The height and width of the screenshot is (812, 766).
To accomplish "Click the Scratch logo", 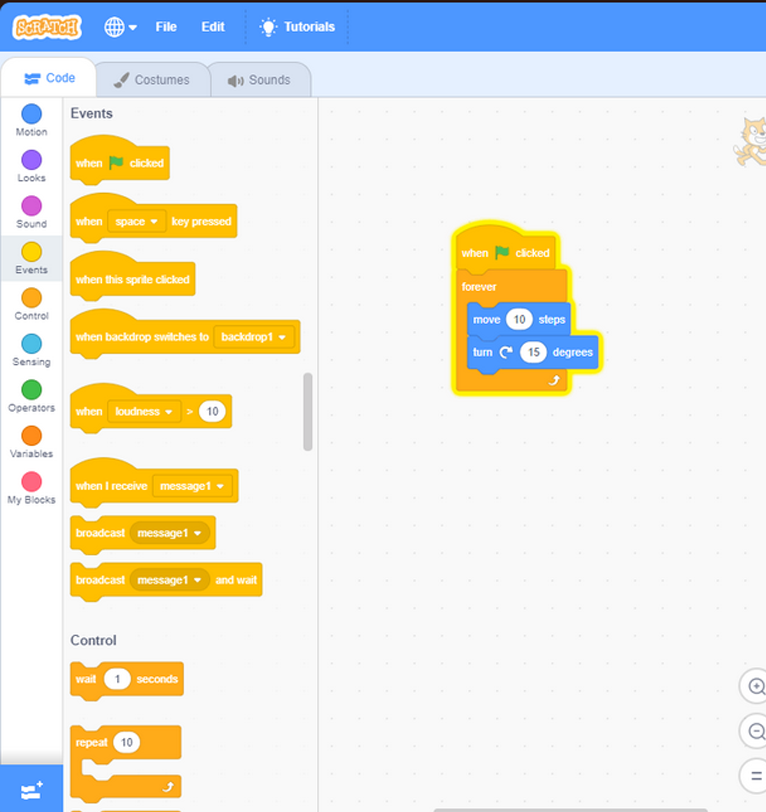I will point(47,27).
